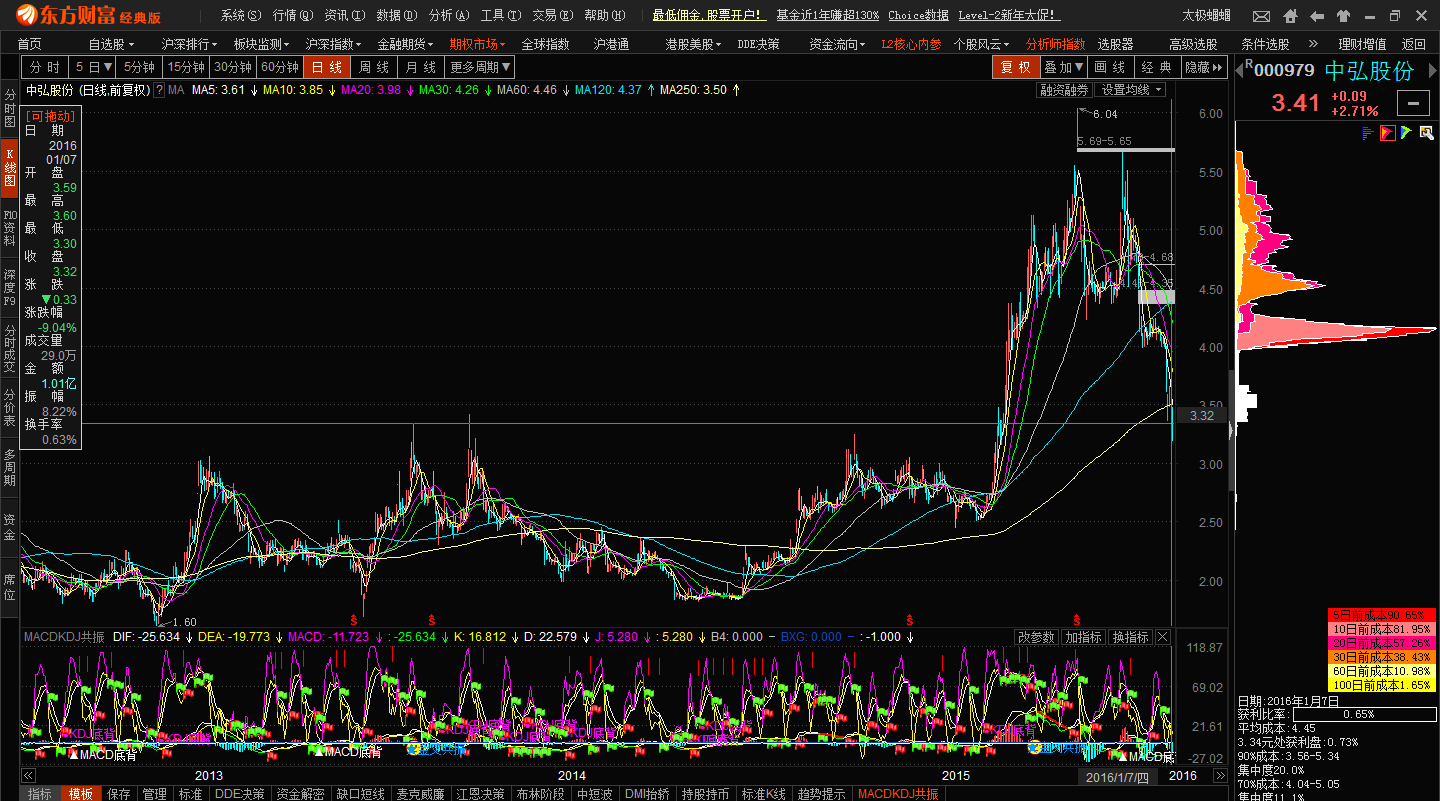Switch to 60分钟 period
The height and width of the screenshot is (801, 1440).
(280, 67)
